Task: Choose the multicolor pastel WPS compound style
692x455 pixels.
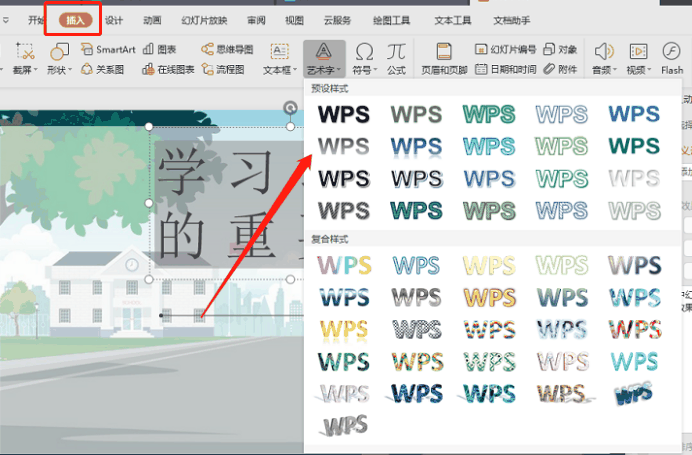Action: (344, 265)
